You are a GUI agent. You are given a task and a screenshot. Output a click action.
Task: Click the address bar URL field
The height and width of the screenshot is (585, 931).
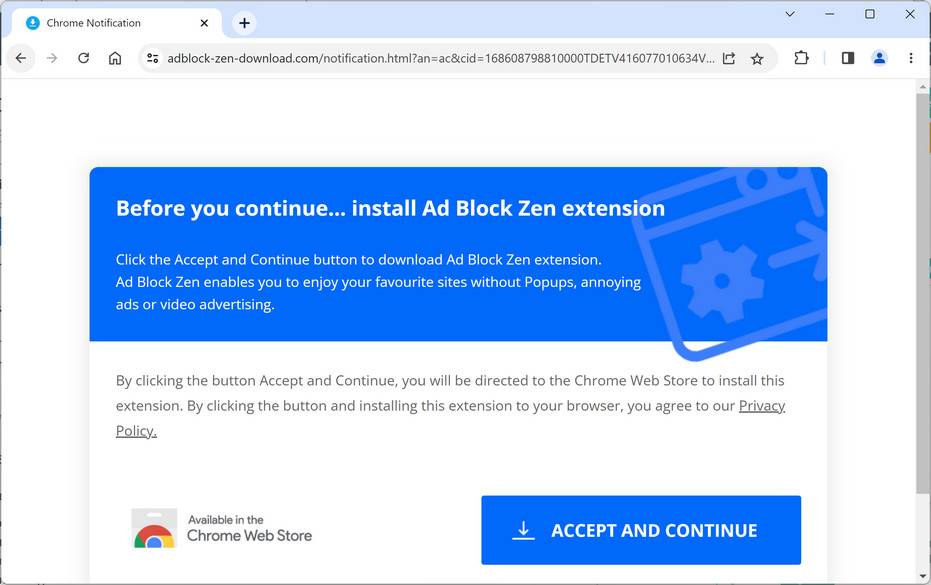coord(440,58)
